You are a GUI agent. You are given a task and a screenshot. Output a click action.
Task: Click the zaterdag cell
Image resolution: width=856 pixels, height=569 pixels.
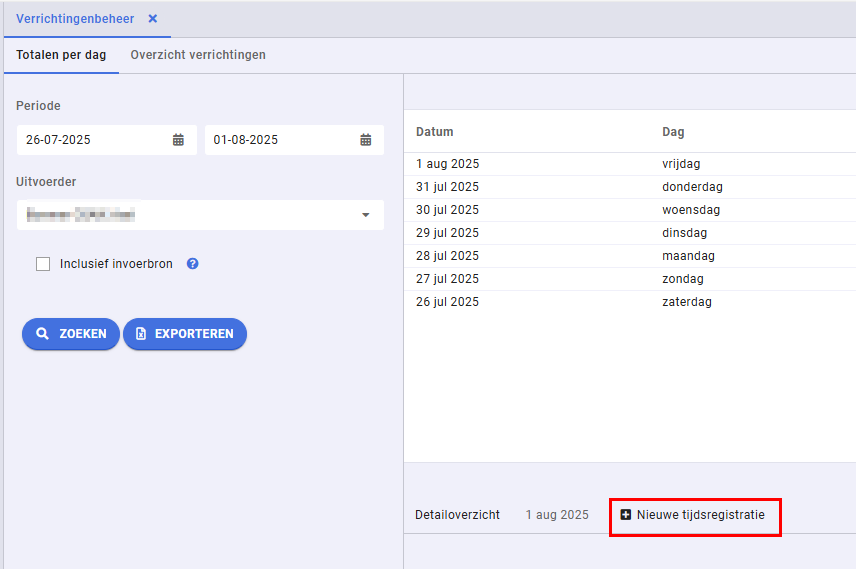(687, 301)
